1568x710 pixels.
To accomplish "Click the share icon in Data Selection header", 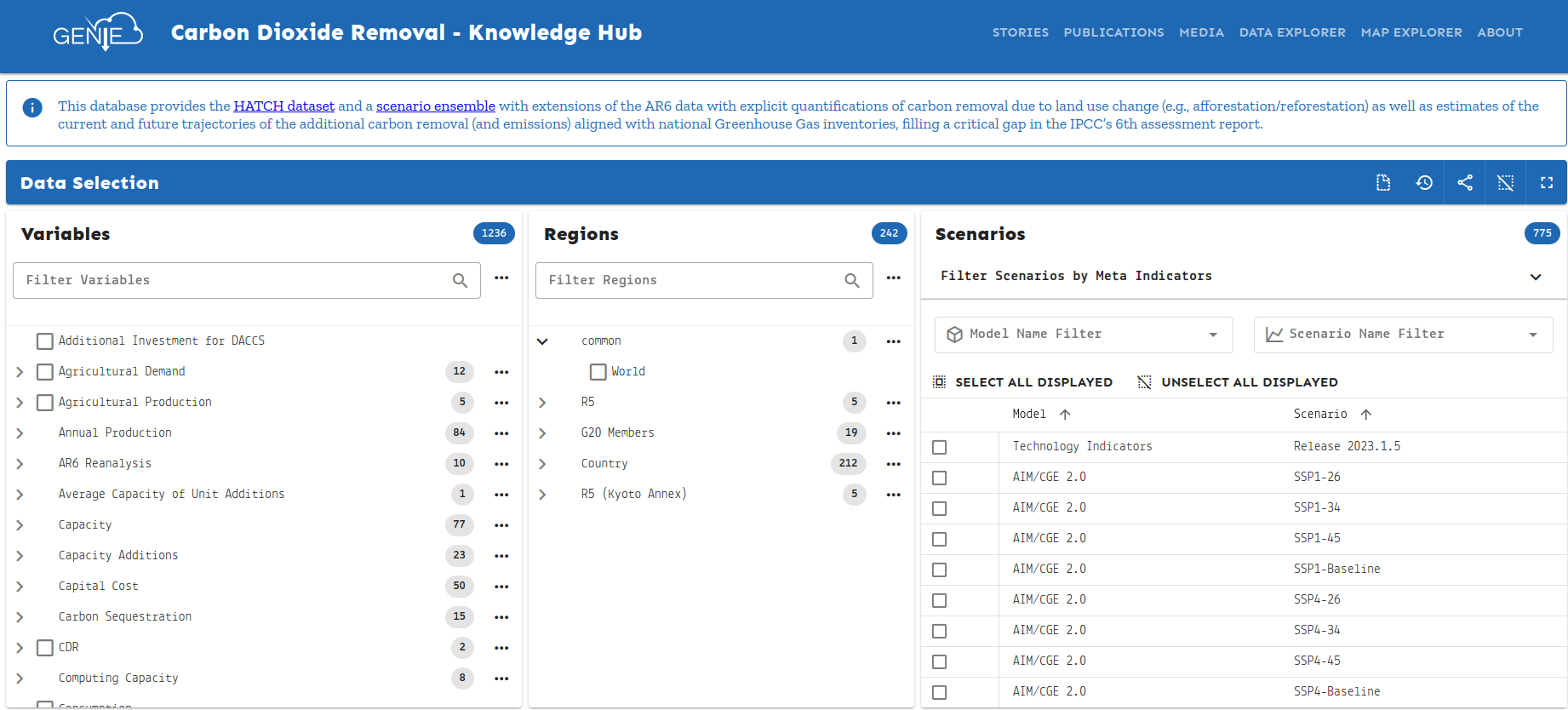I will tap(1465, 183).
